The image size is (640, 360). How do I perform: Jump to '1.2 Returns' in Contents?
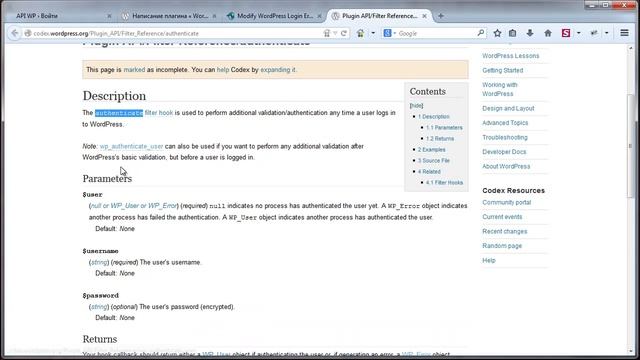(440, 138)
